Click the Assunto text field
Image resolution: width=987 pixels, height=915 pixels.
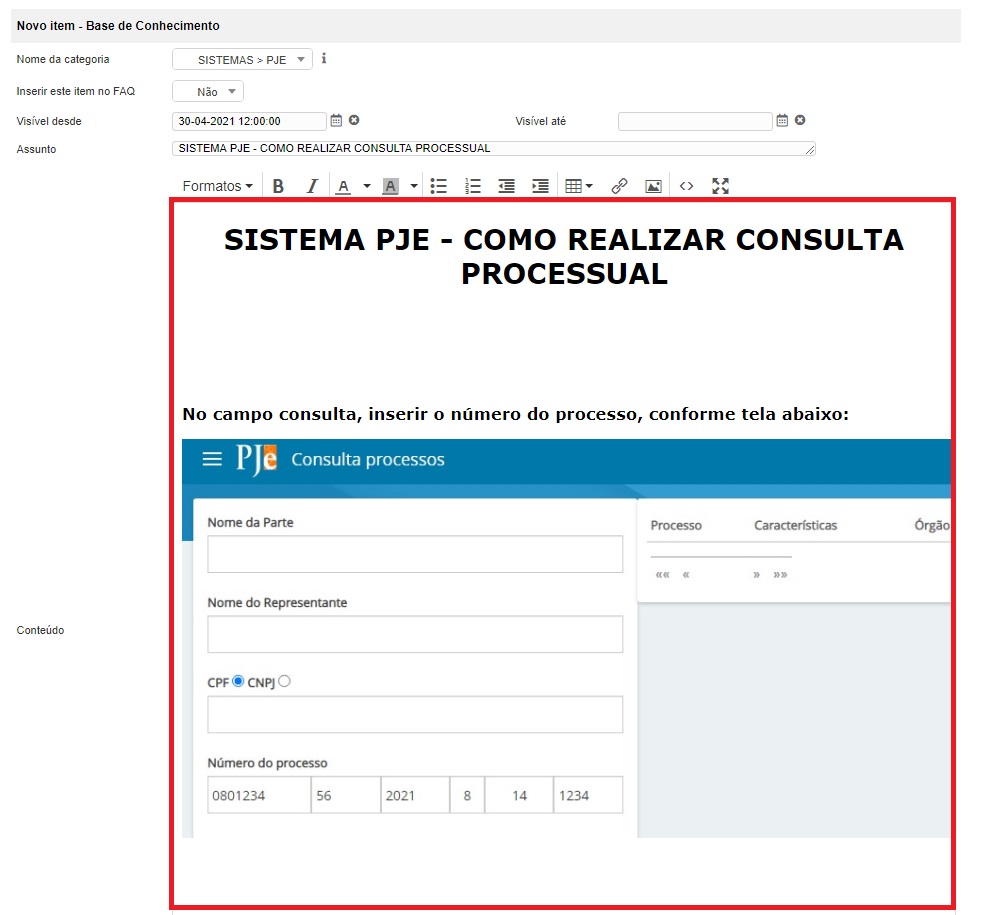494,149
